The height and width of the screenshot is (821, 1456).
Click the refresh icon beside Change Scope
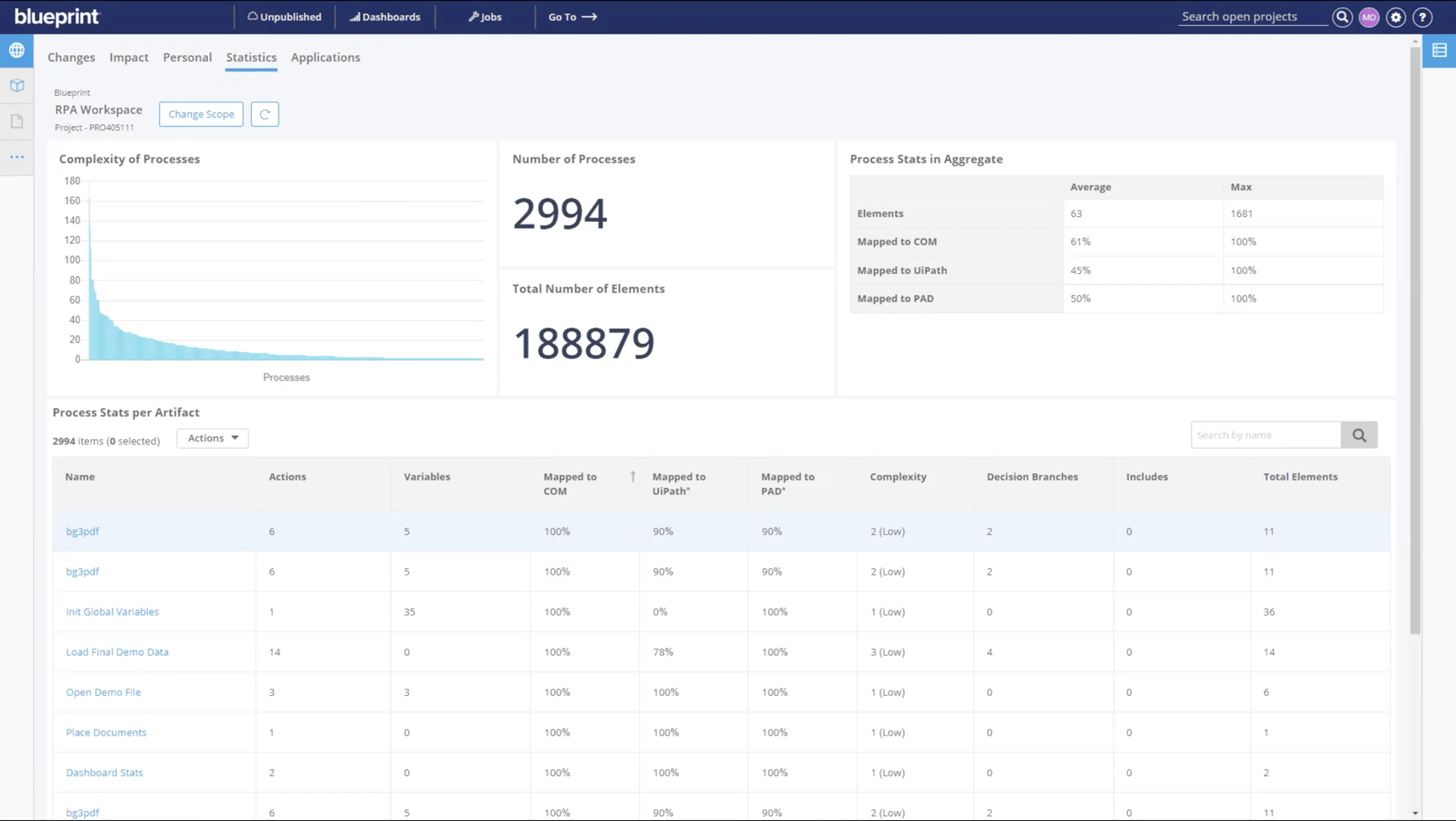265,114
